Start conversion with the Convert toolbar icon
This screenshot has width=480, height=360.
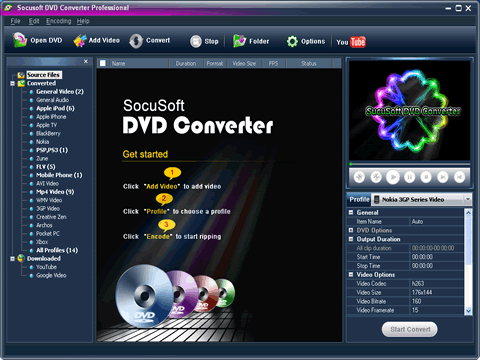[136, 41]
